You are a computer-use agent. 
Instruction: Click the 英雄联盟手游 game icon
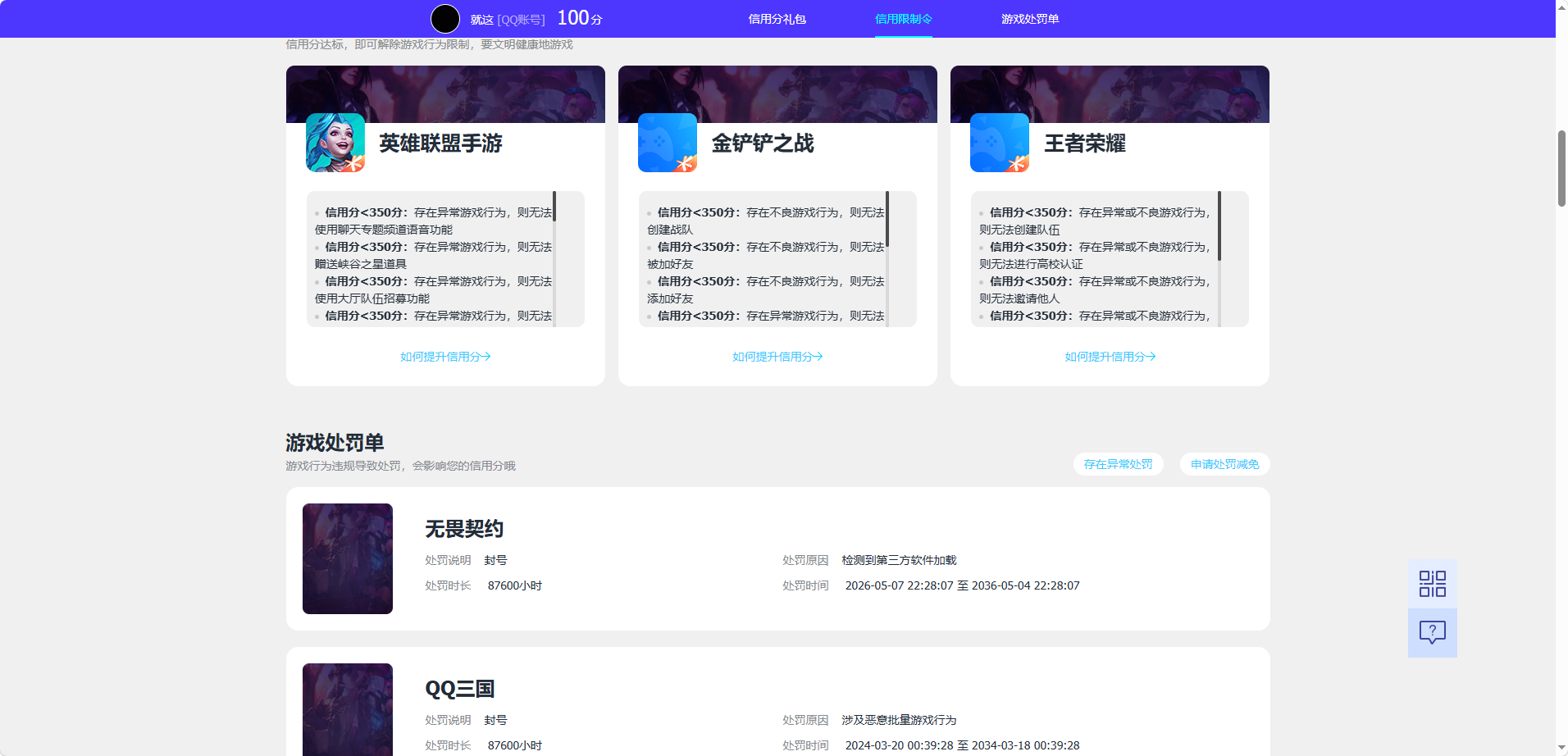(335, 143)
